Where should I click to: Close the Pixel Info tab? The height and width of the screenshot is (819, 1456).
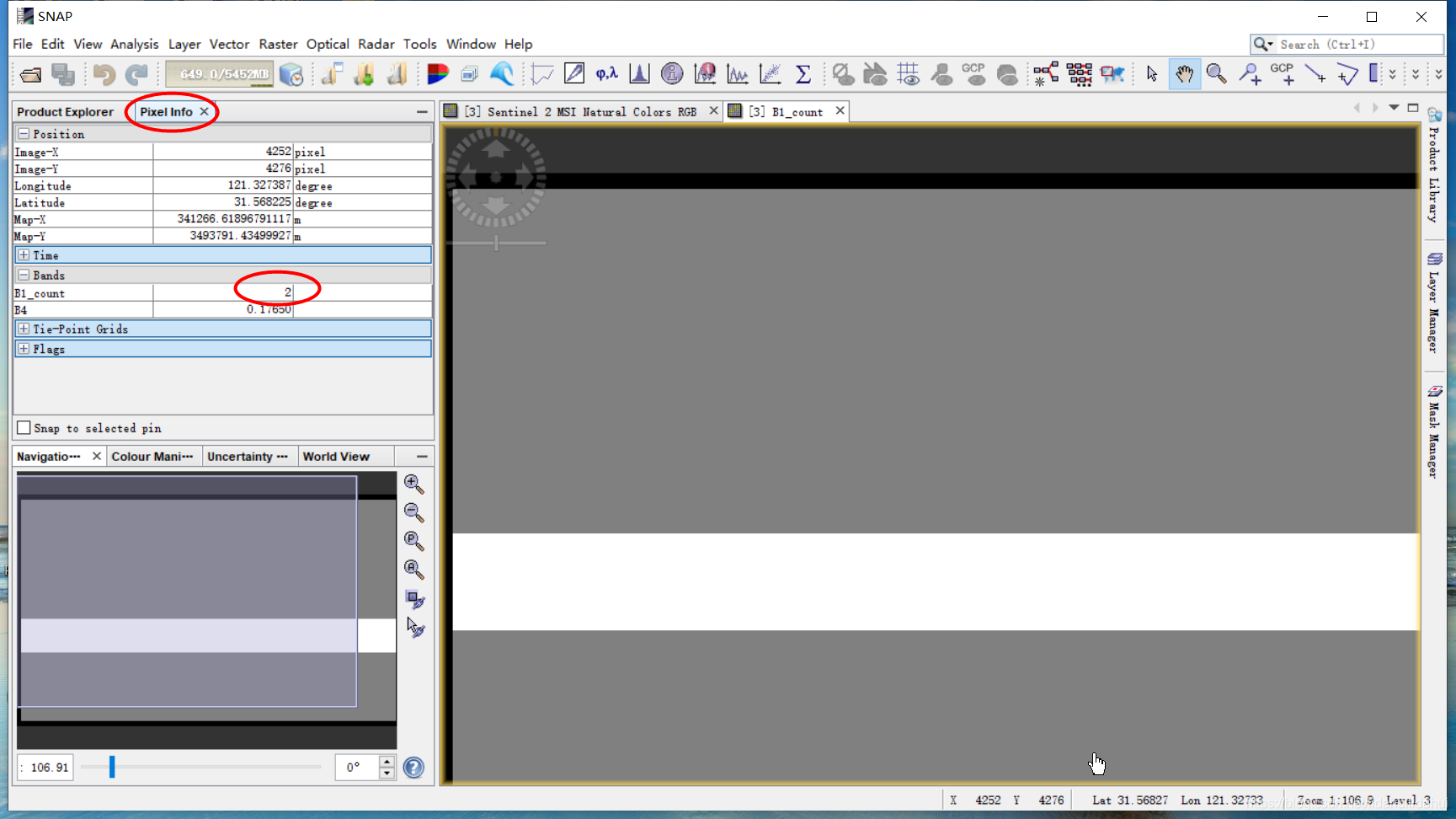(204, 111)
